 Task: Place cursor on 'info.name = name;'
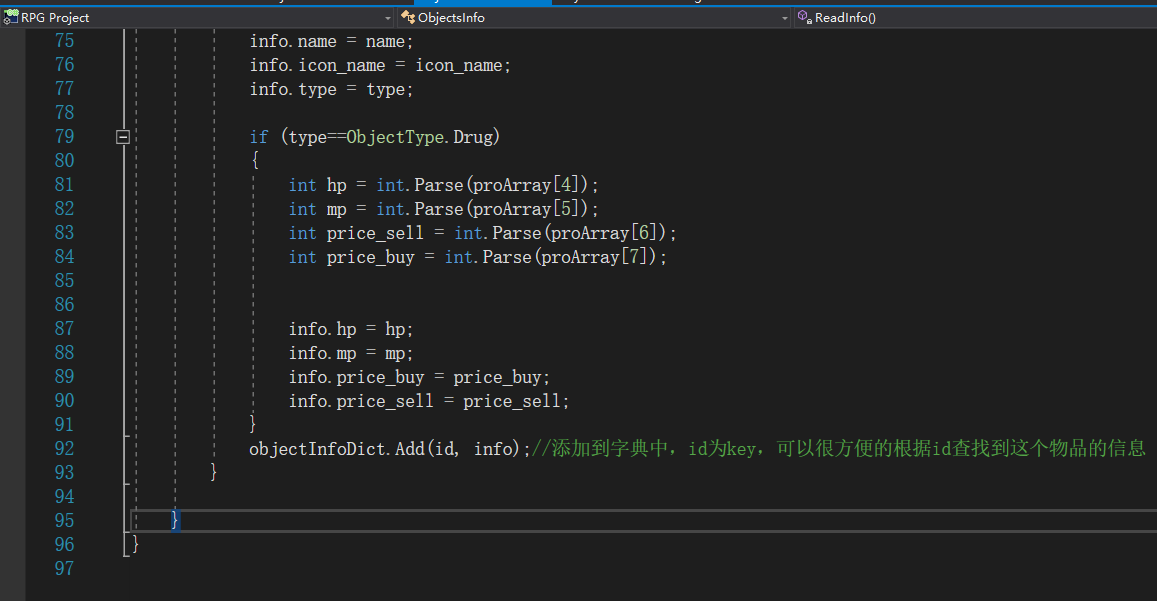[x=331, y=41]
